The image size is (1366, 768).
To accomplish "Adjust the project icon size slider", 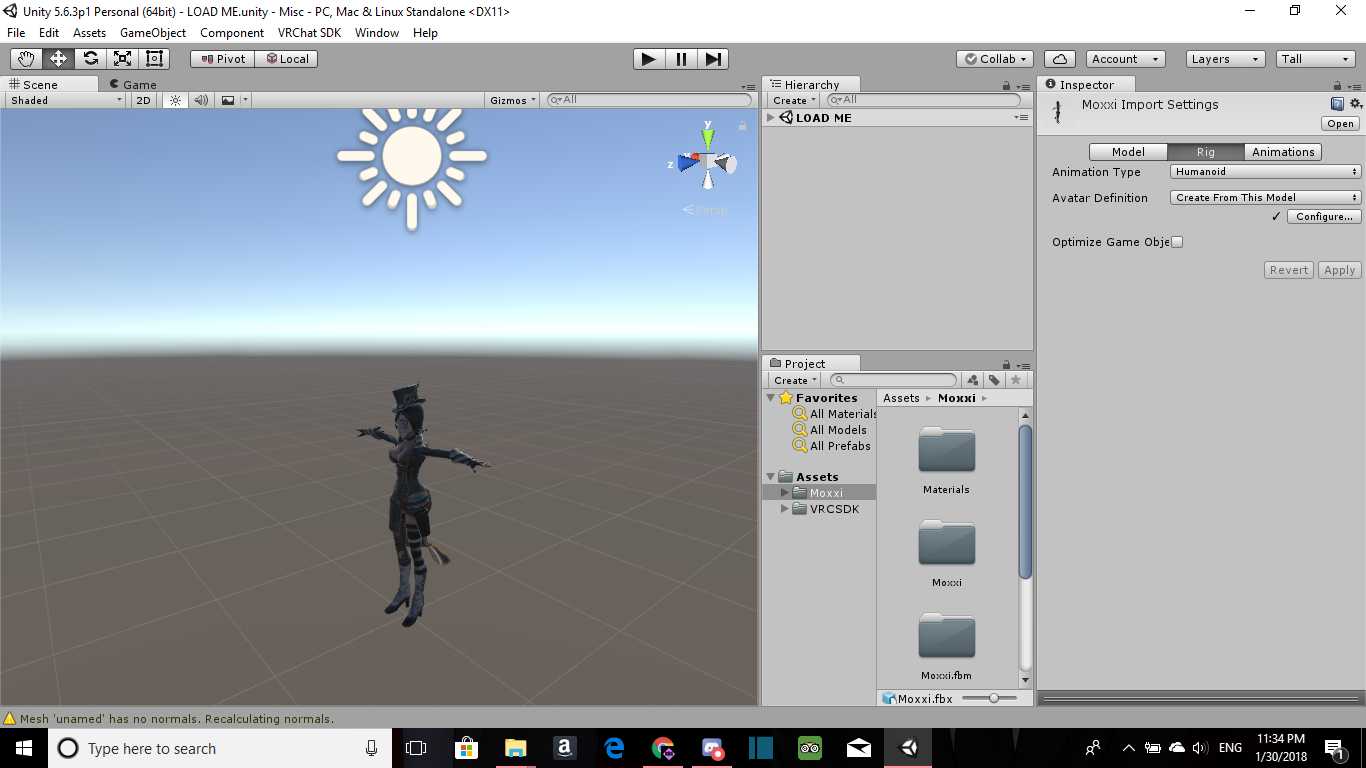I will click(993, 698).
